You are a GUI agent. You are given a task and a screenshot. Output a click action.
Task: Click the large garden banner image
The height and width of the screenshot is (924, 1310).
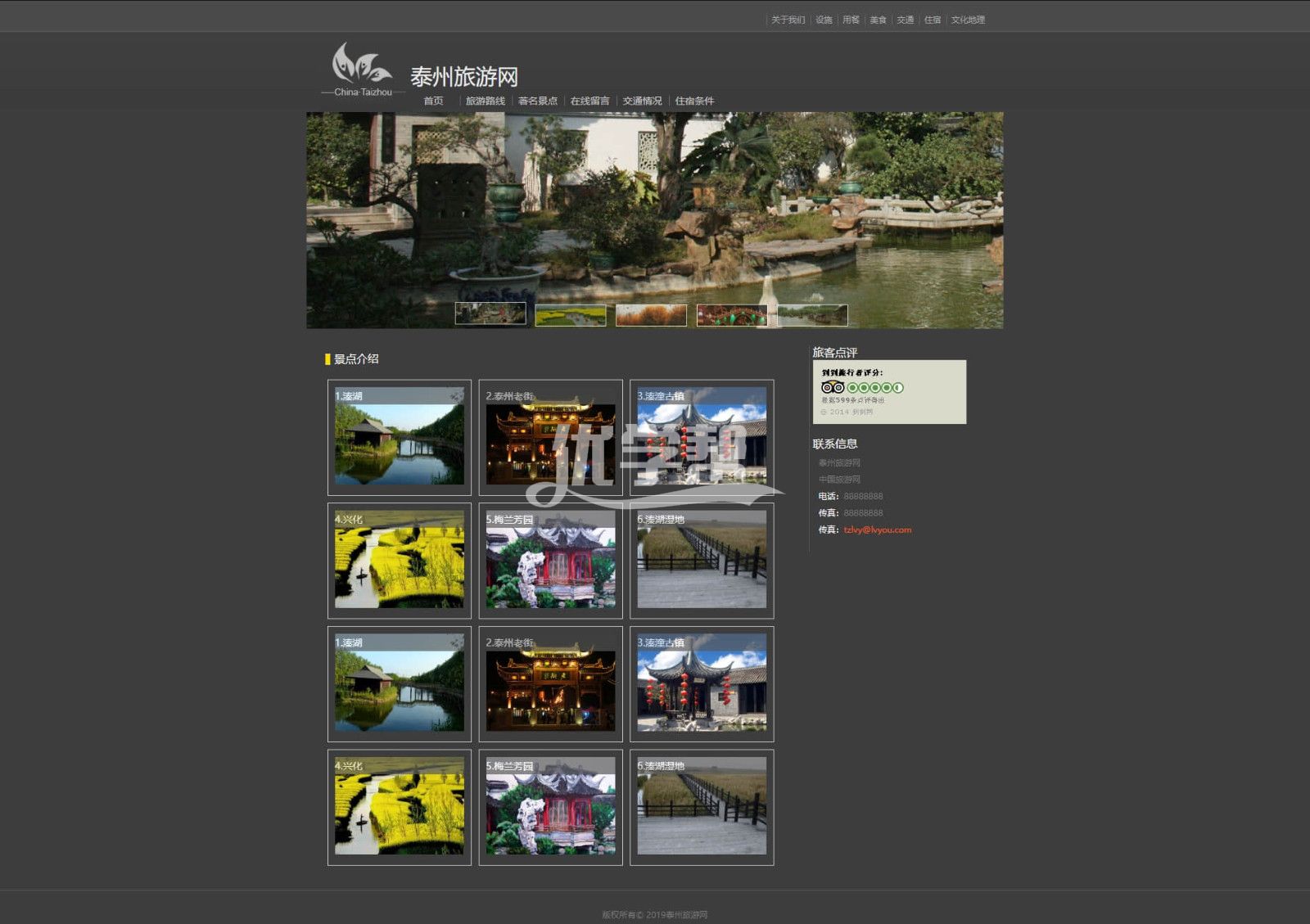[x=655, y=205]
